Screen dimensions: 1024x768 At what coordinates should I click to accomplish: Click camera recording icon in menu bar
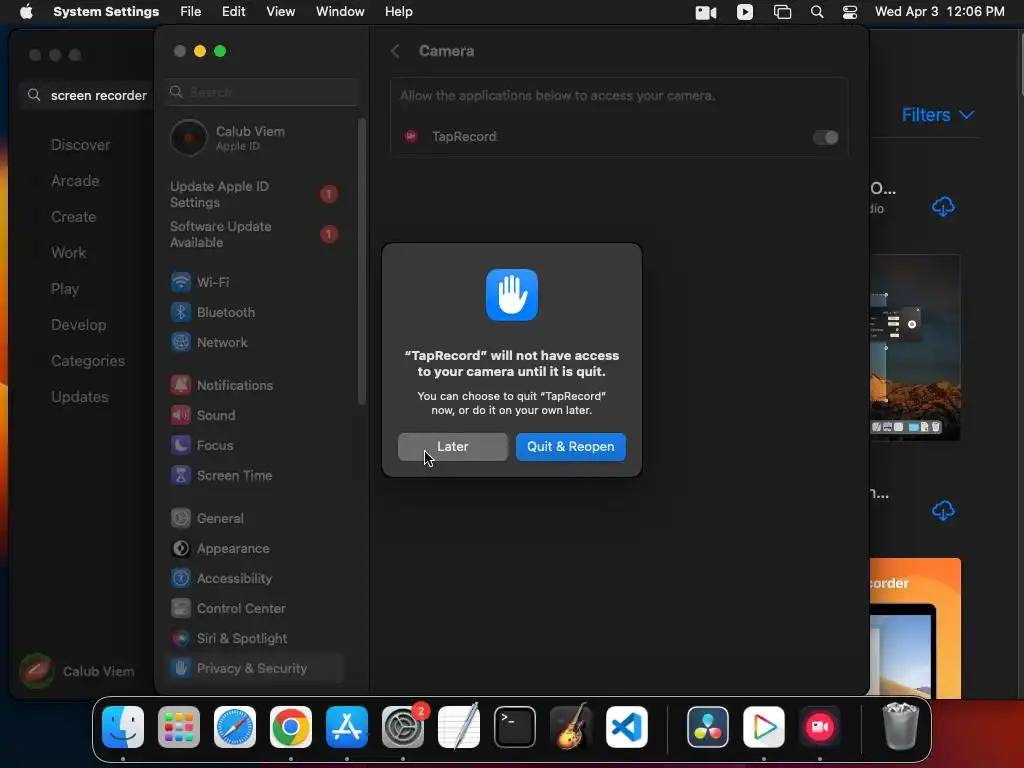click(x=706, y=12)
